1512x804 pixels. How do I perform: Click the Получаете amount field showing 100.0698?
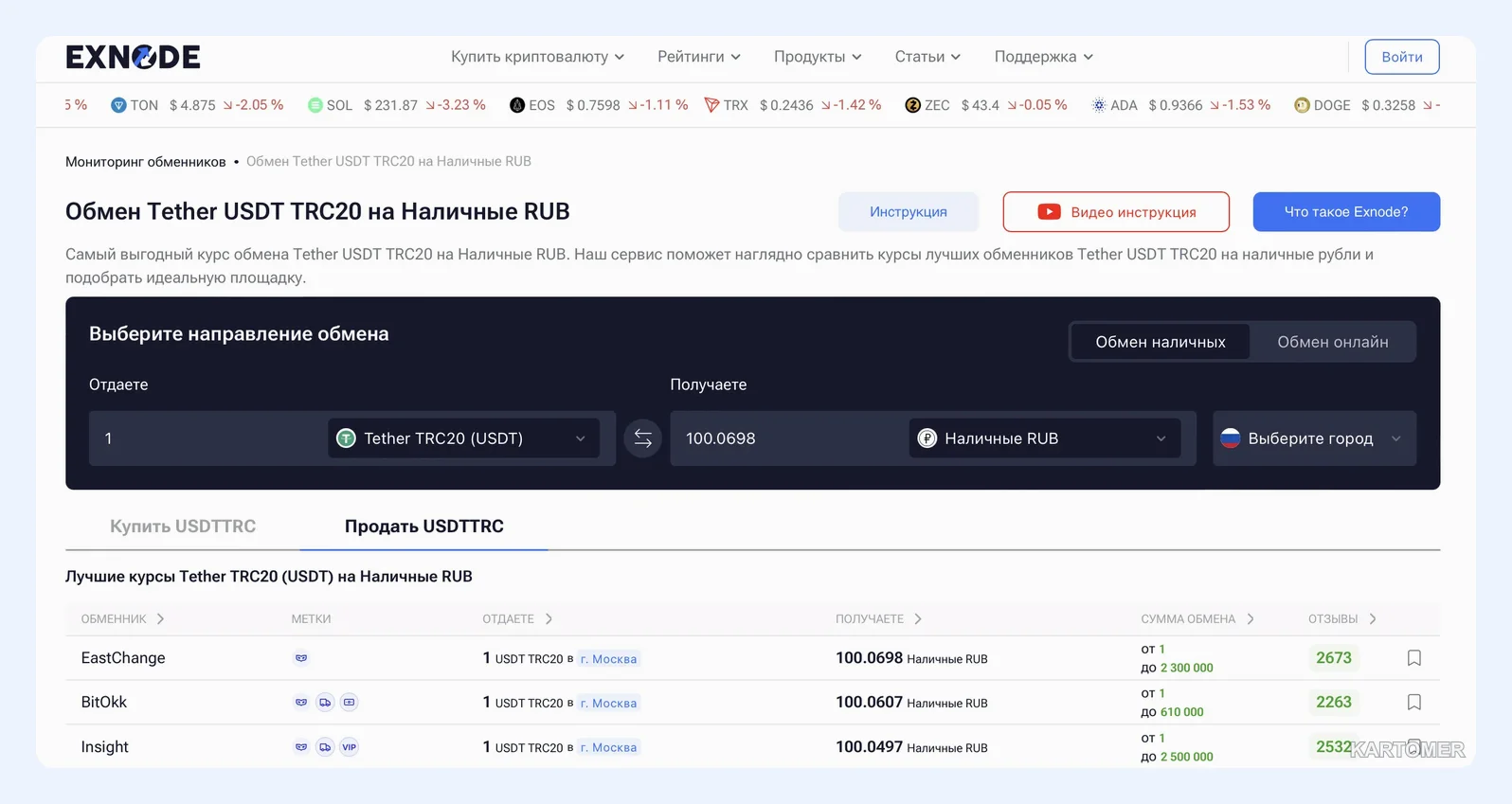pos(789,438)
